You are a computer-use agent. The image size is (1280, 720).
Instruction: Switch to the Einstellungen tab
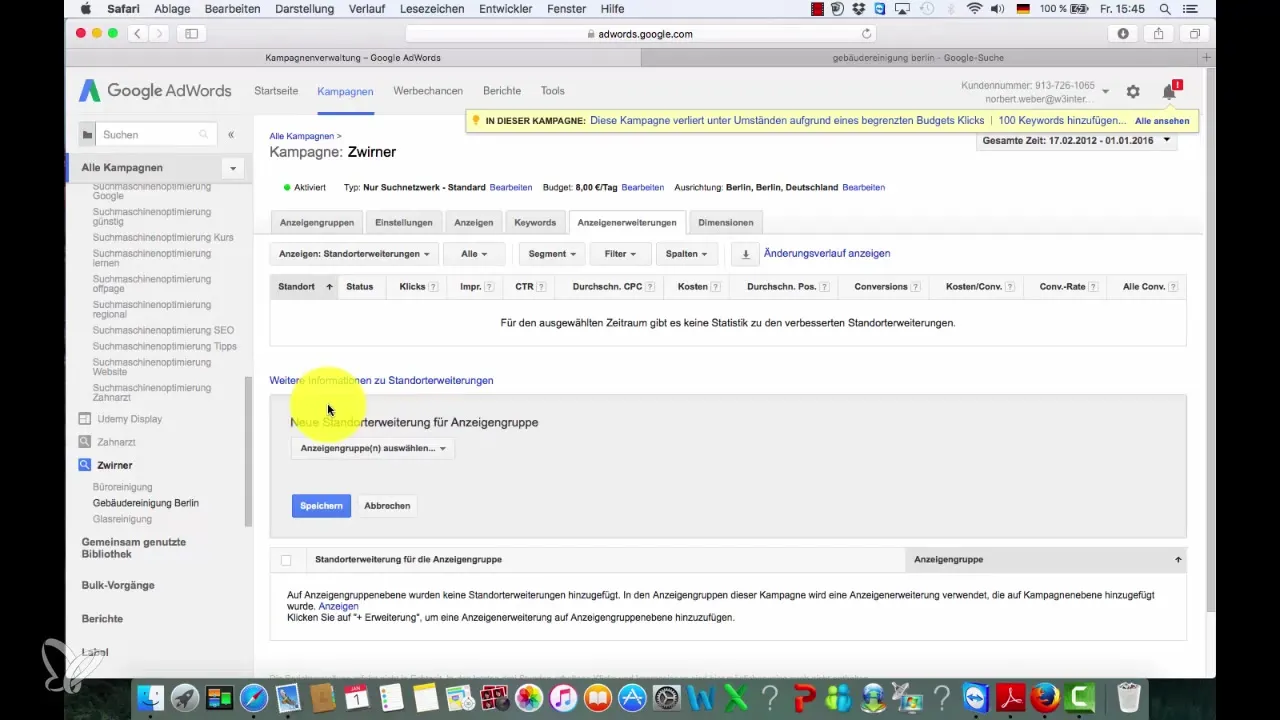point(404,222)
